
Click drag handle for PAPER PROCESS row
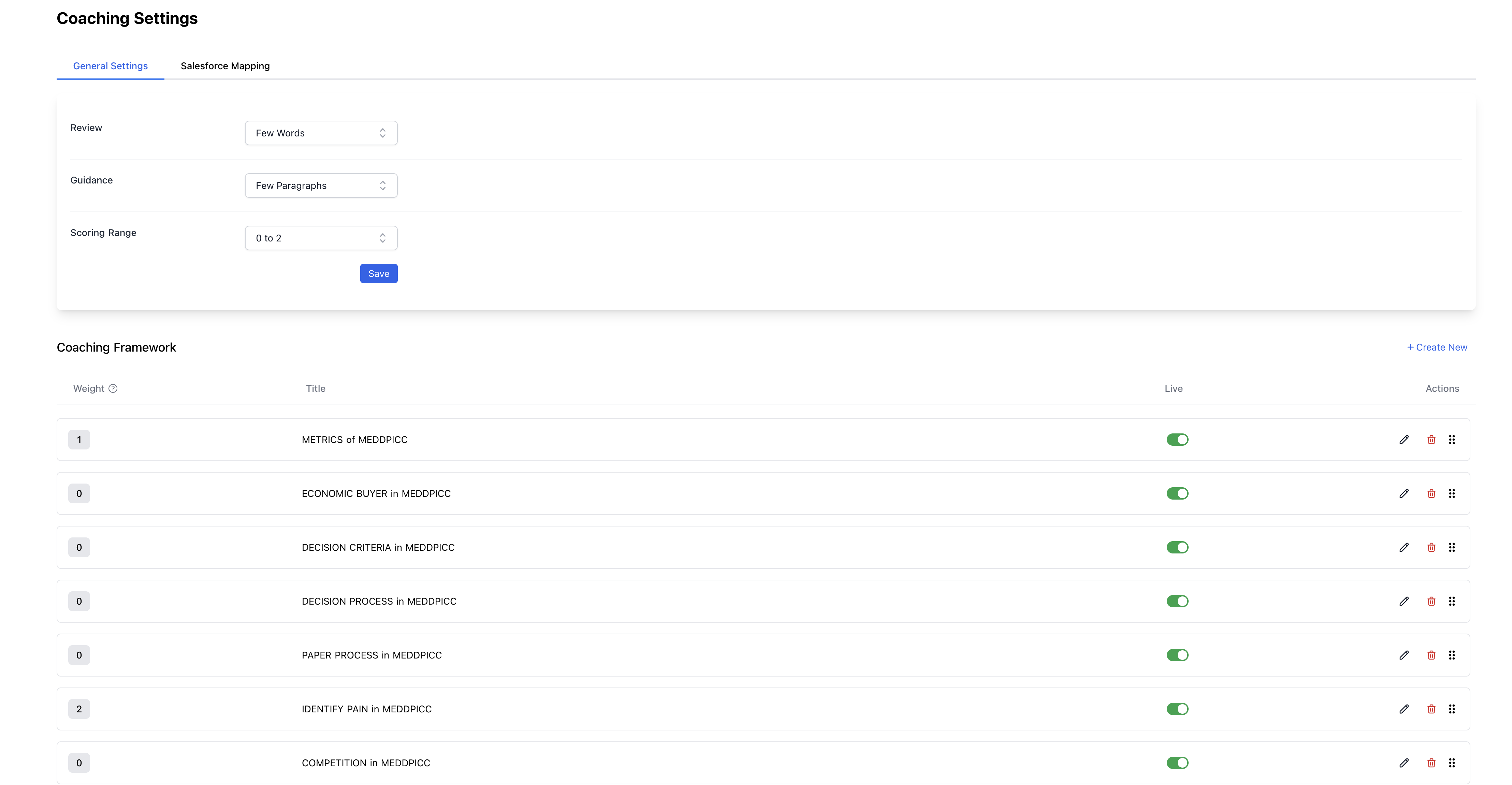click(x=1452, y=655)
